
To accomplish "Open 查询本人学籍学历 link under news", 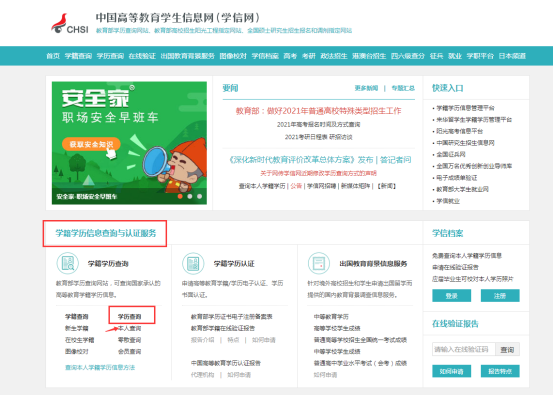I will pos(262,186).
